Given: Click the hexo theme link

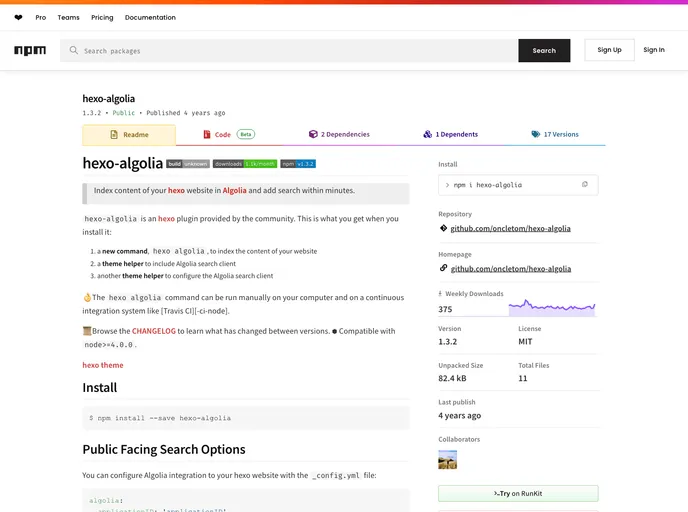Looking at the screenshot, I should [103, 365].
